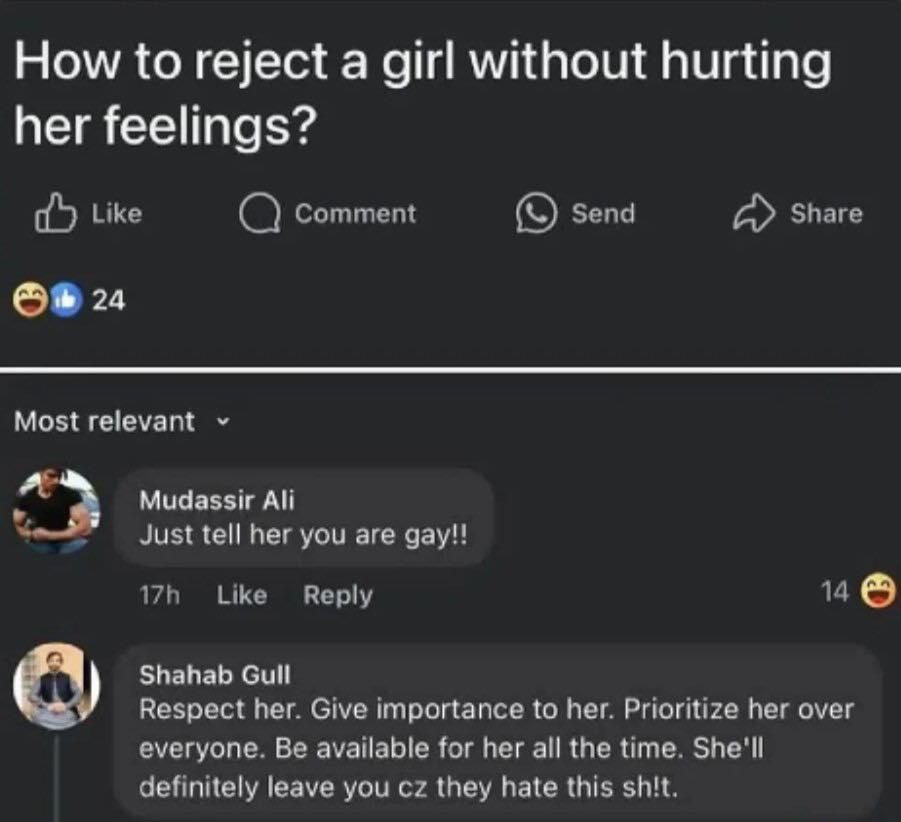Tap the Comment speech bubble icon
901x822 pixels.
tap(260, 214)
